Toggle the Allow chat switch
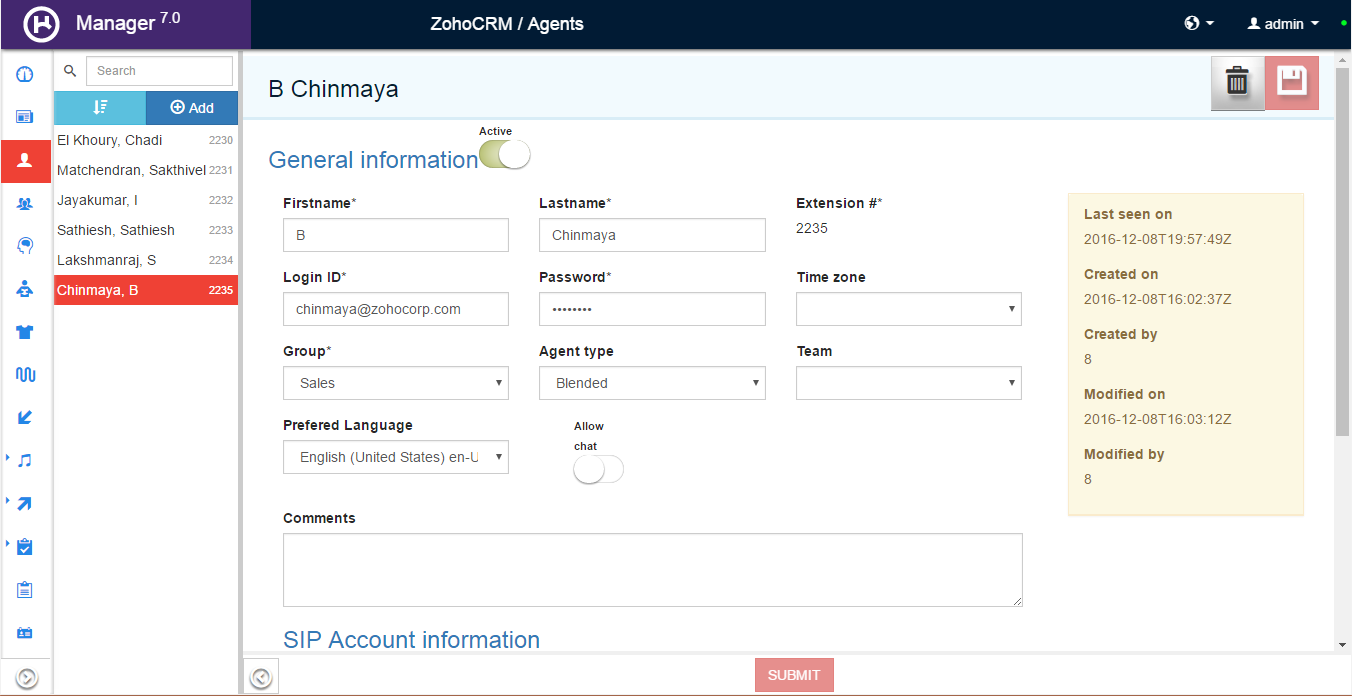 [598, 469]
